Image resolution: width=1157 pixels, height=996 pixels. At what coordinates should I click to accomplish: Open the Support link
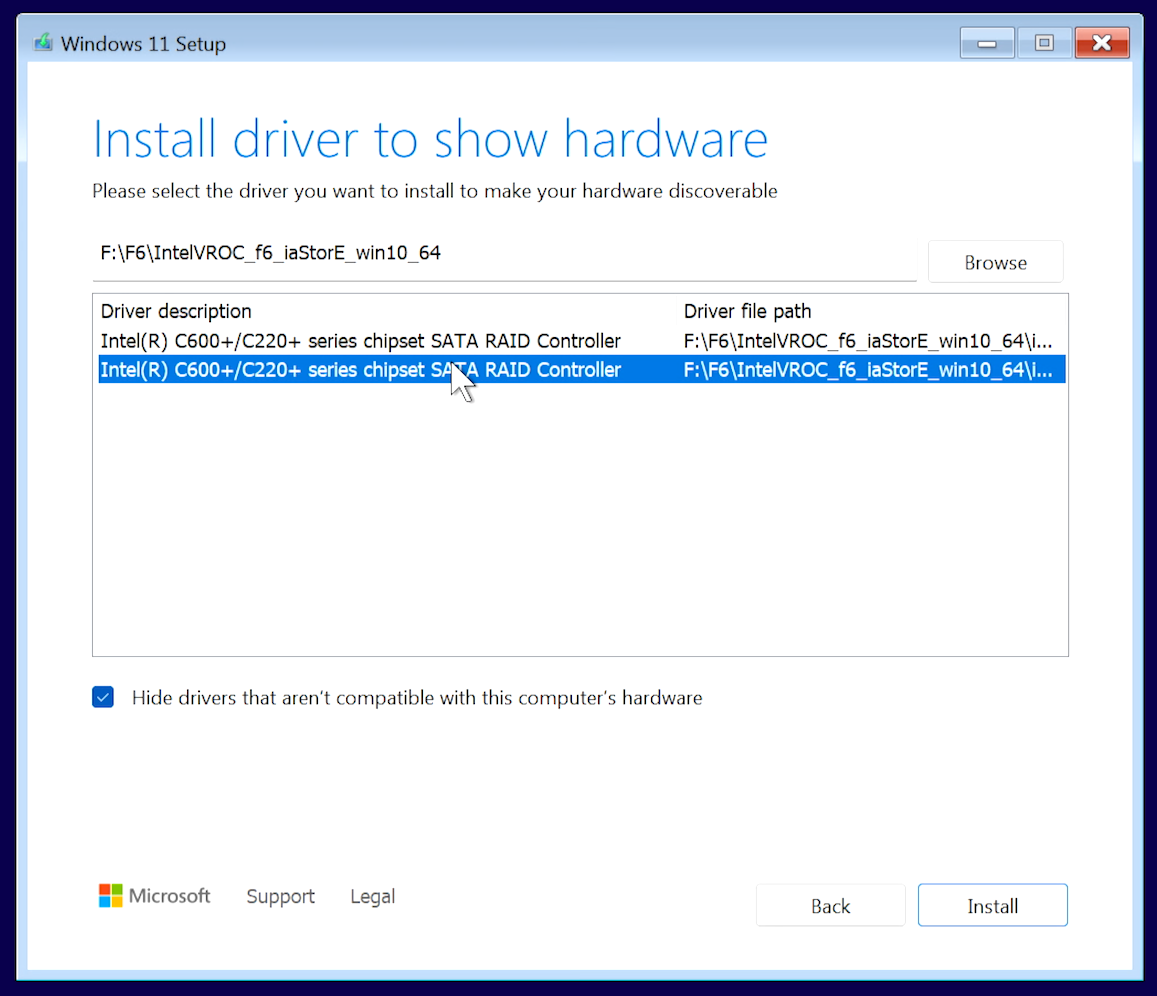[x=280, y=896]
